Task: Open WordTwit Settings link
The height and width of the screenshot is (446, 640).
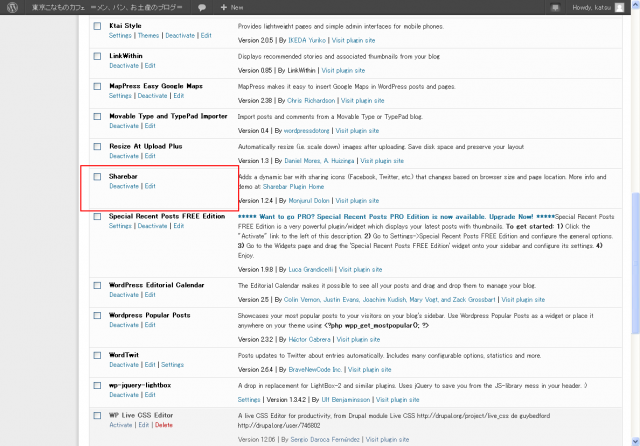Action: tap(172, 365)
